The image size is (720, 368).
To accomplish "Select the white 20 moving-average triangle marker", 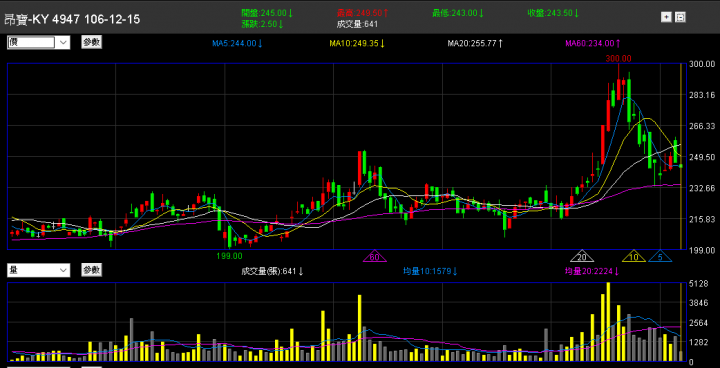I will click(x=582, y=257).
